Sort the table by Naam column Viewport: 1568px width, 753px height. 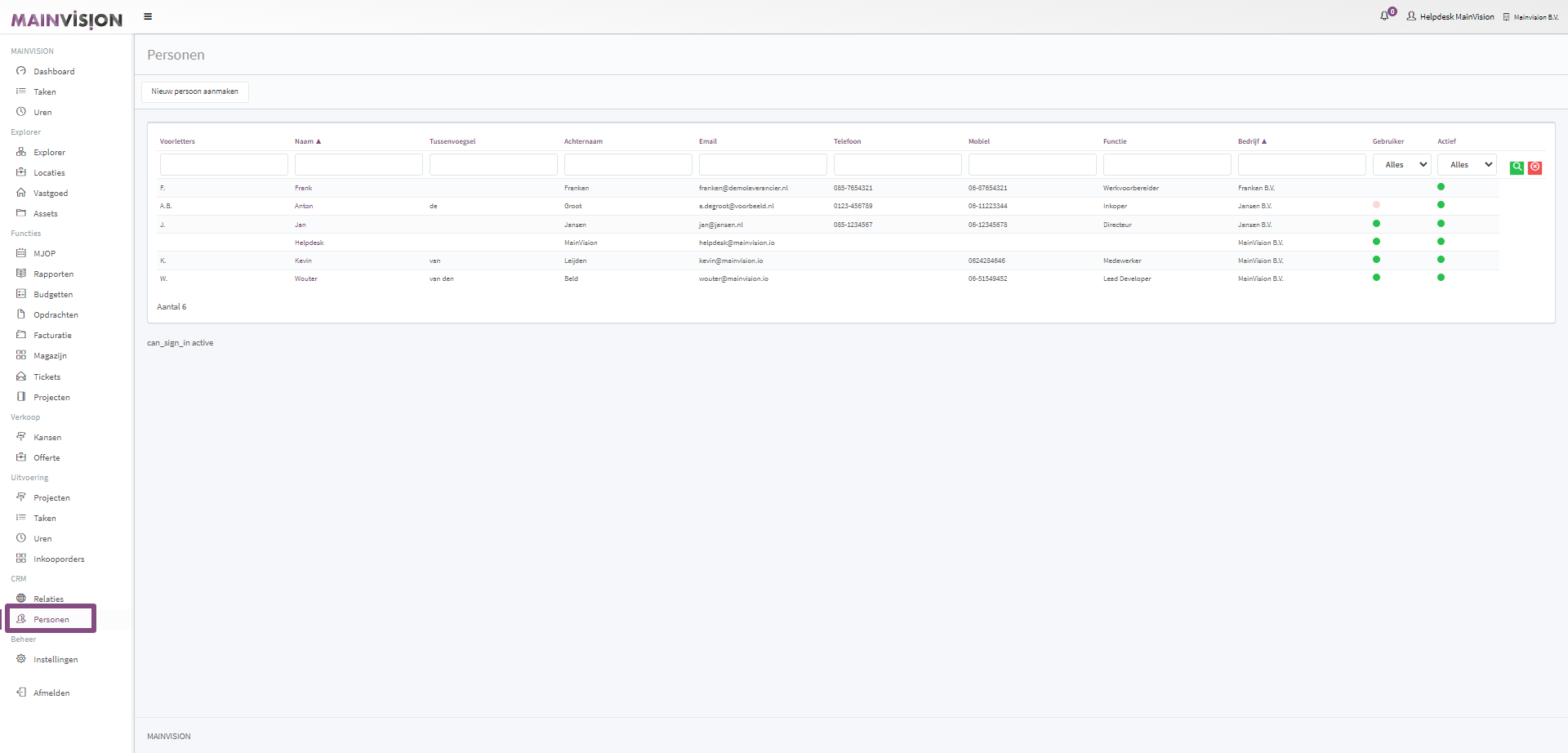point(308,141)
